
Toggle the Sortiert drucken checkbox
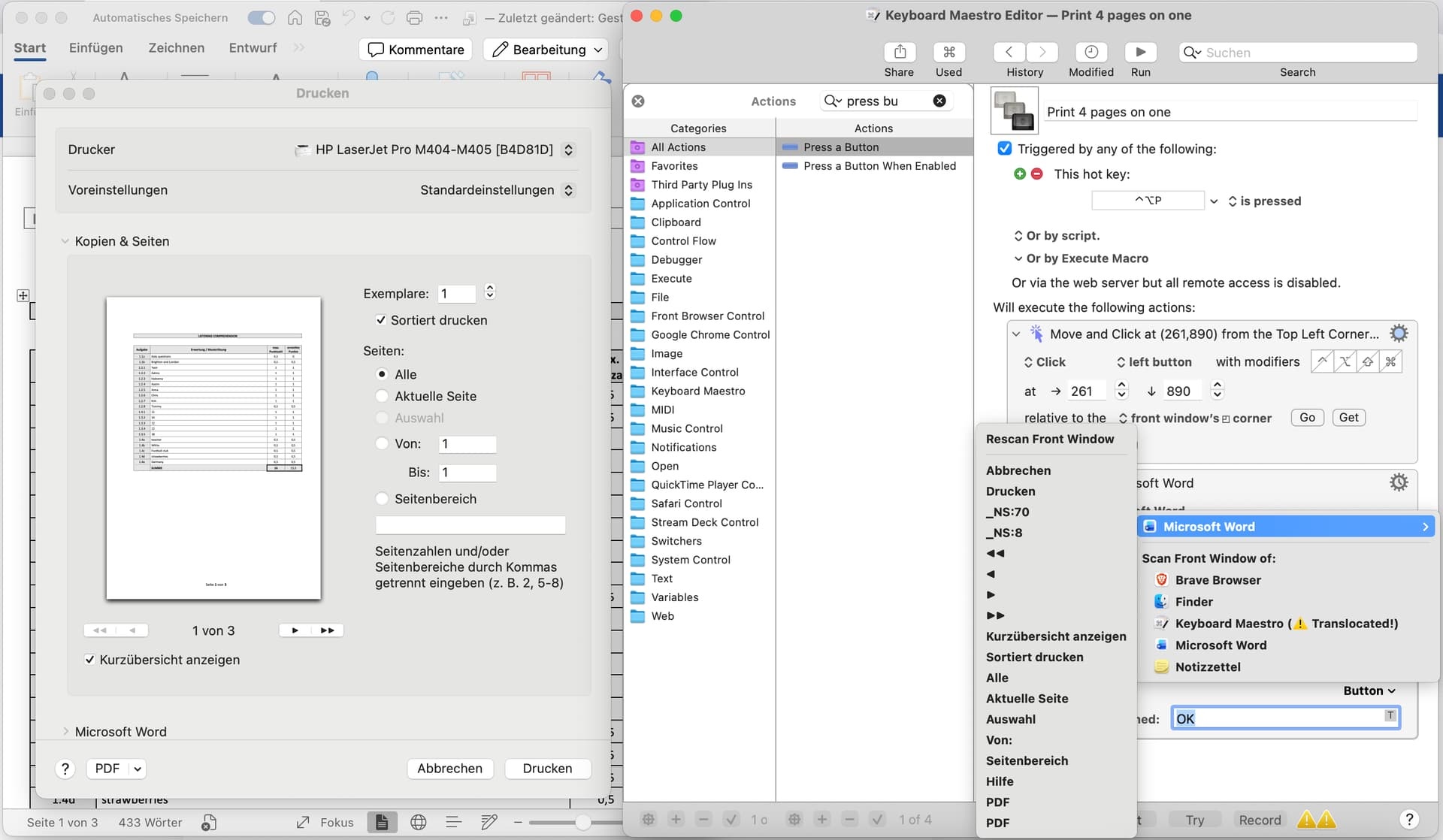pos(381,320)
